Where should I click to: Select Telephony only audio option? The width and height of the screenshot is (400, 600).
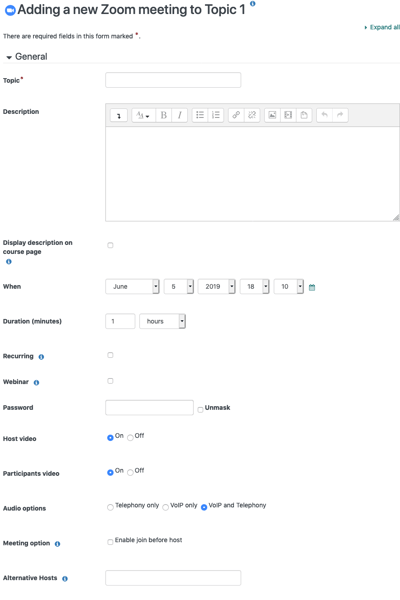point(110,507)
